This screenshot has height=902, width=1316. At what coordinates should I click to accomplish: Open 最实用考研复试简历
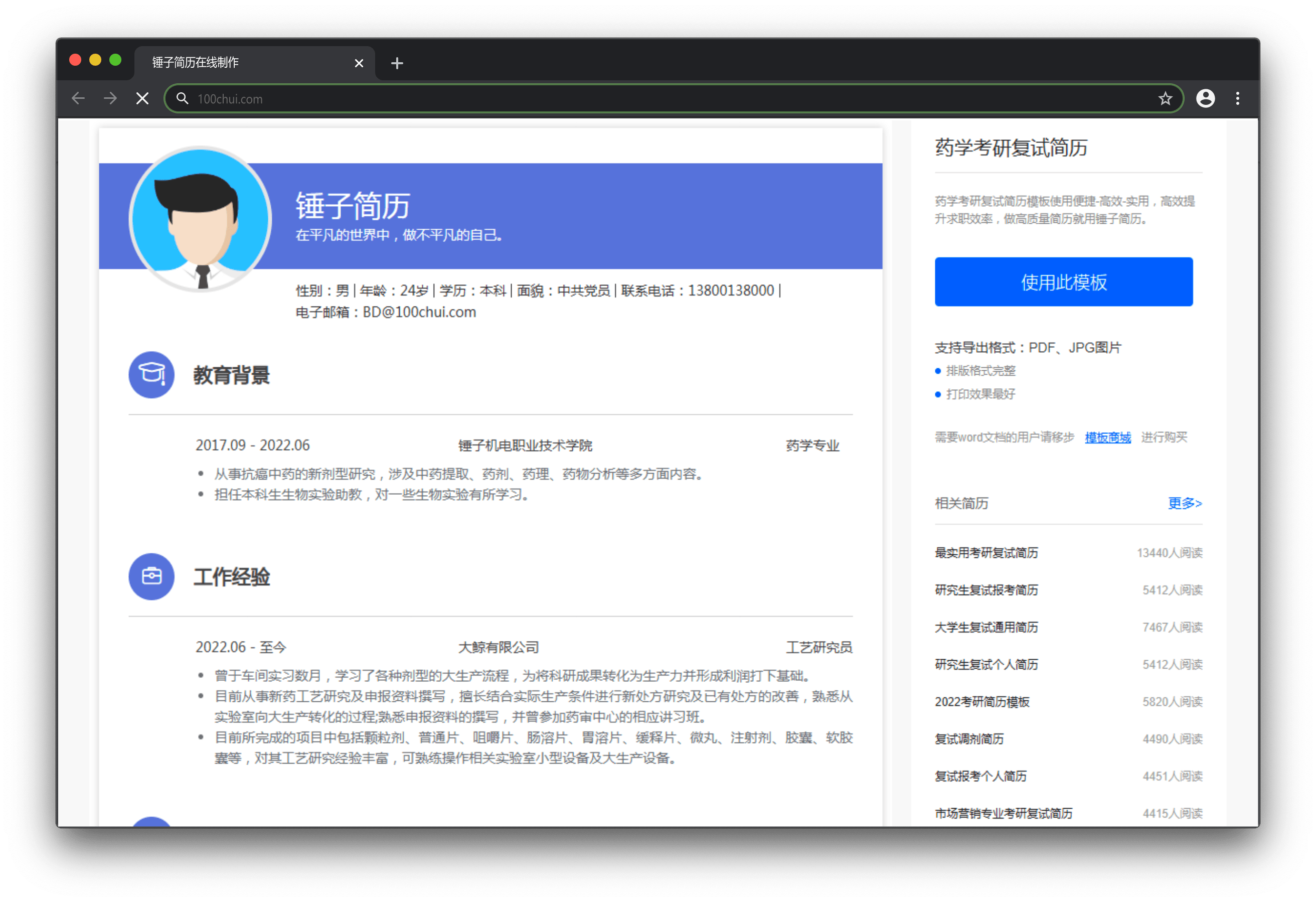[x=986, y=553]
